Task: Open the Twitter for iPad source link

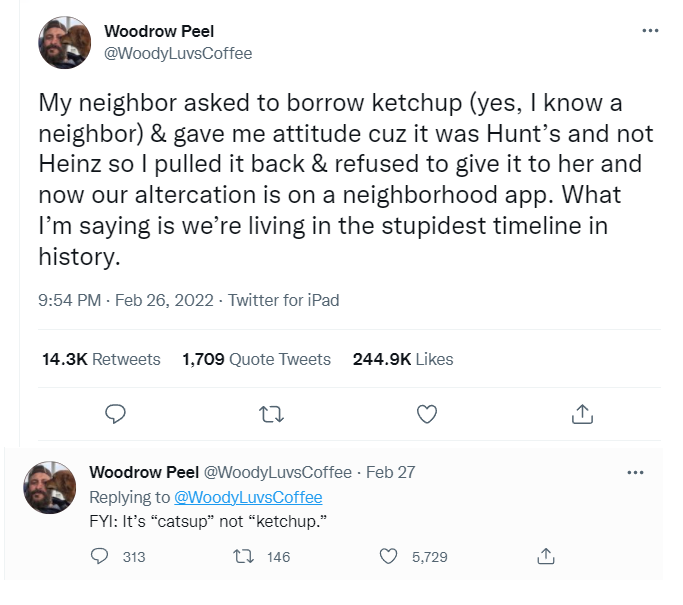Action: click(x=284, y=299)
